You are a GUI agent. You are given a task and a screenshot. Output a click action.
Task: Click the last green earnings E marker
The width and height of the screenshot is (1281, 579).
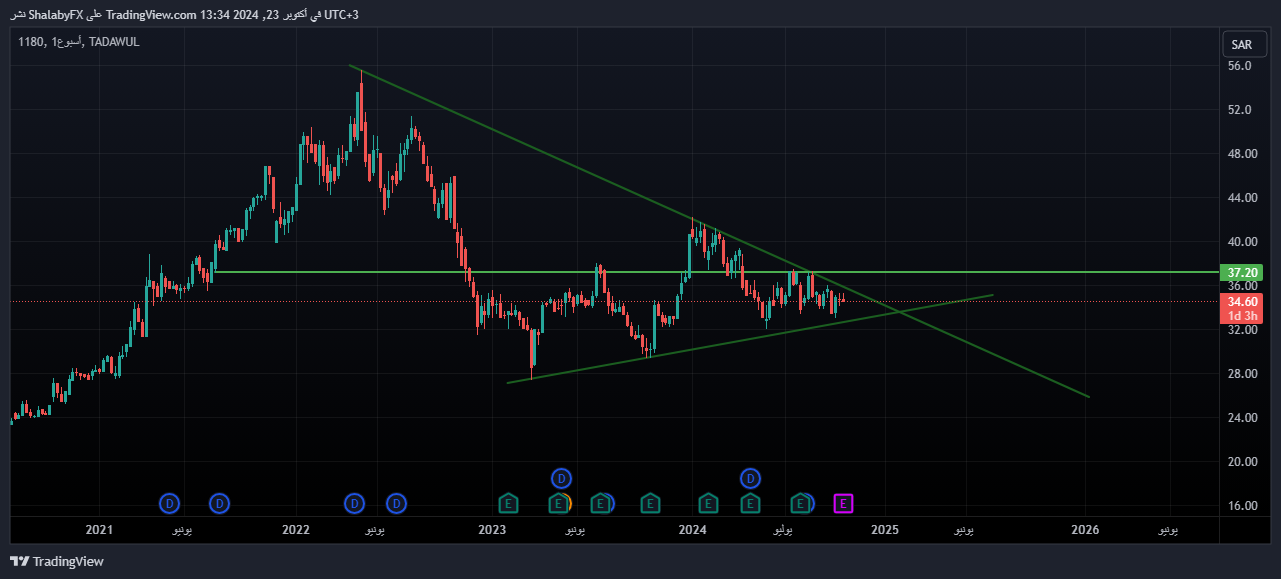(x=801, y=503)
